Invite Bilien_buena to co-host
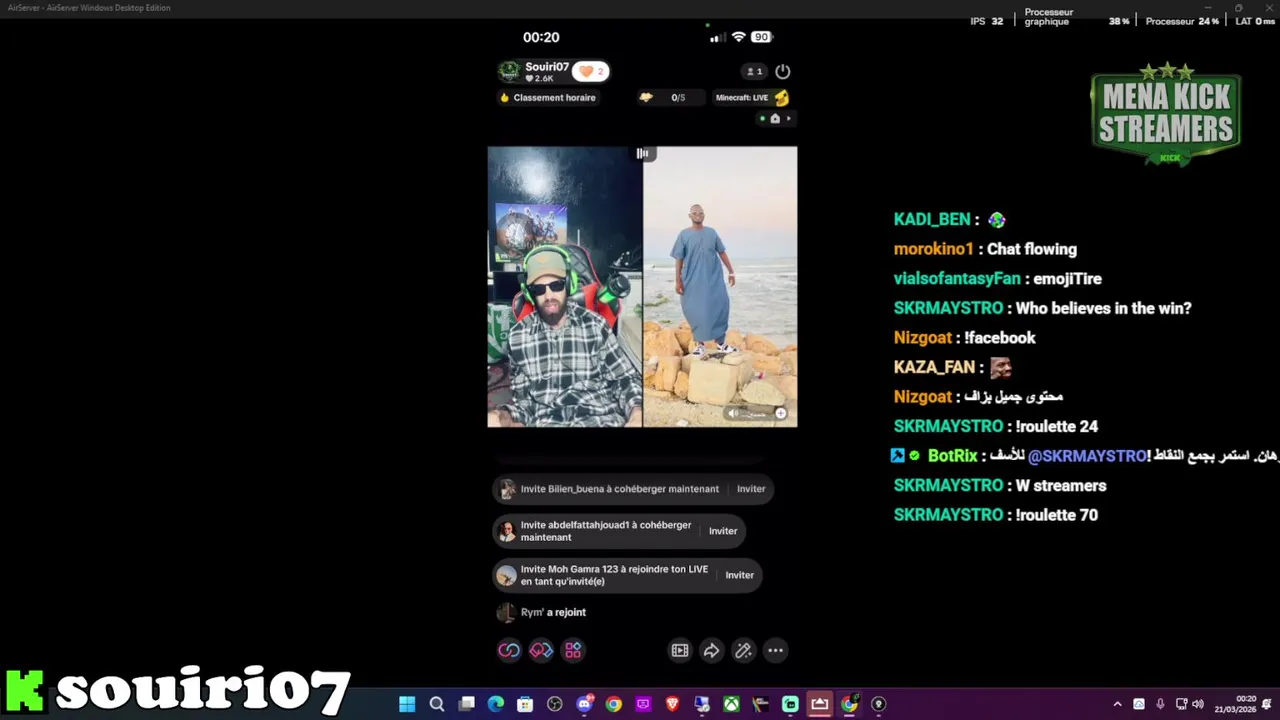1280x720 pixels. 751,489
